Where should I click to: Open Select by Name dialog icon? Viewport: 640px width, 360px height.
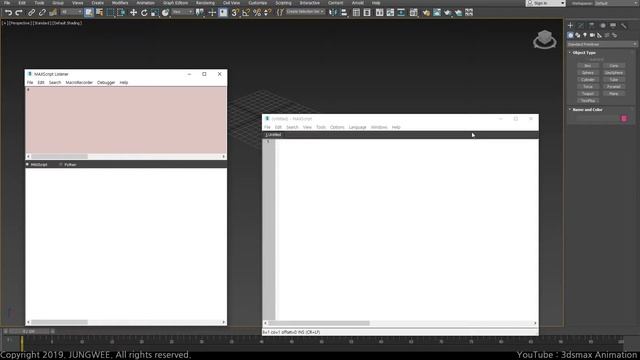click(x=99, y=13)
